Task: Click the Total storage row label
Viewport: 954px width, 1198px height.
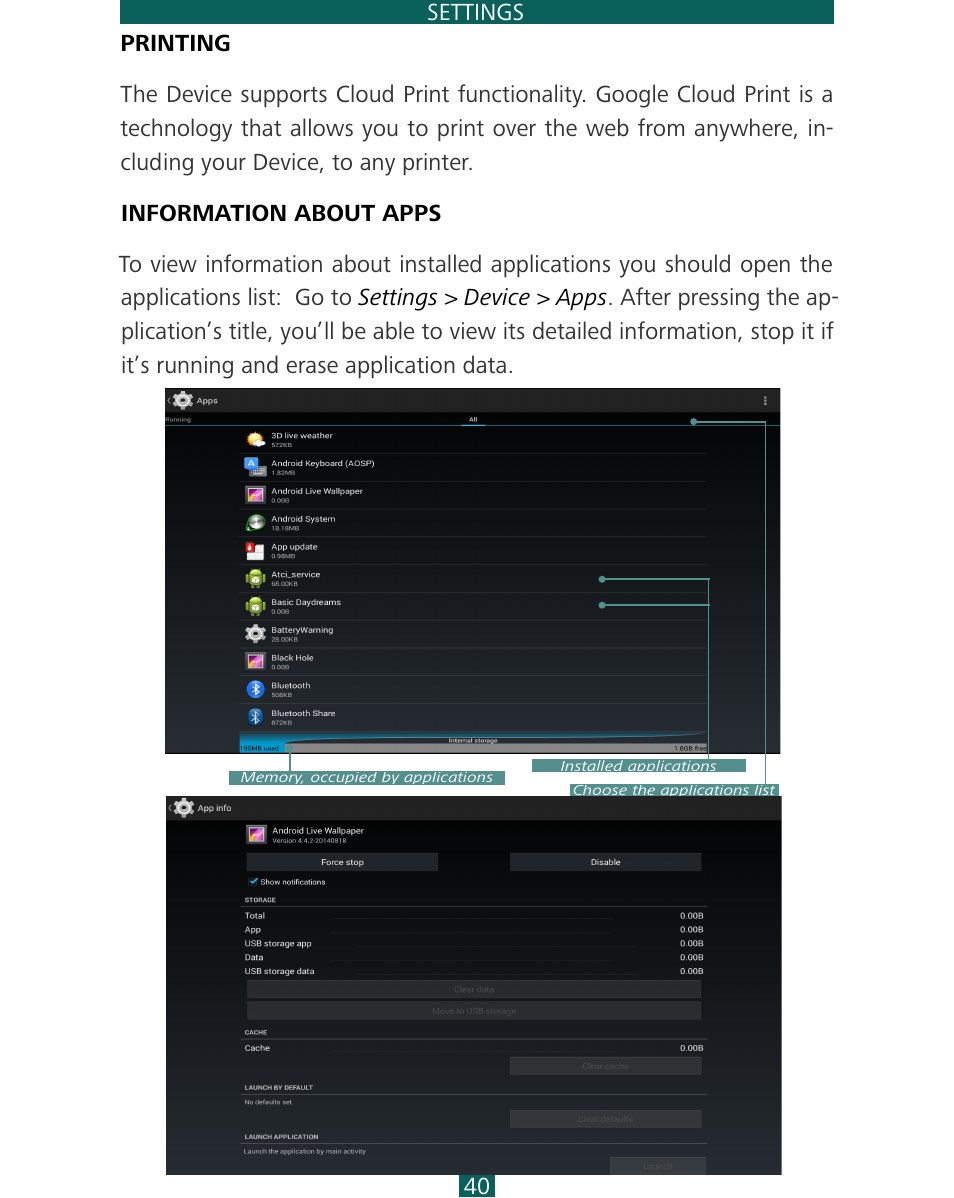Action: (254, 915)
